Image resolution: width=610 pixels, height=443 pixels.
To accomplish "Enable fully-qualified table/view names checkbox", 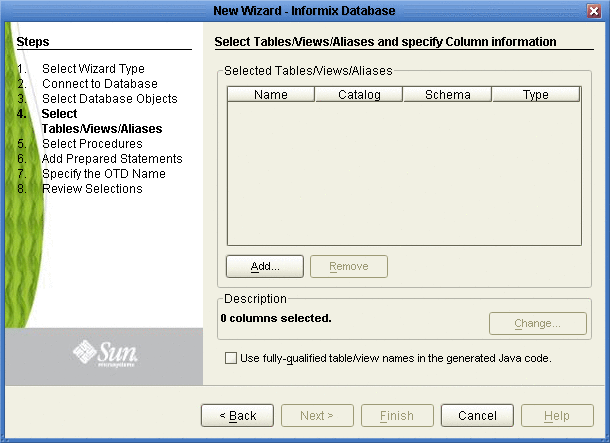I will click(x=231, y=358).
